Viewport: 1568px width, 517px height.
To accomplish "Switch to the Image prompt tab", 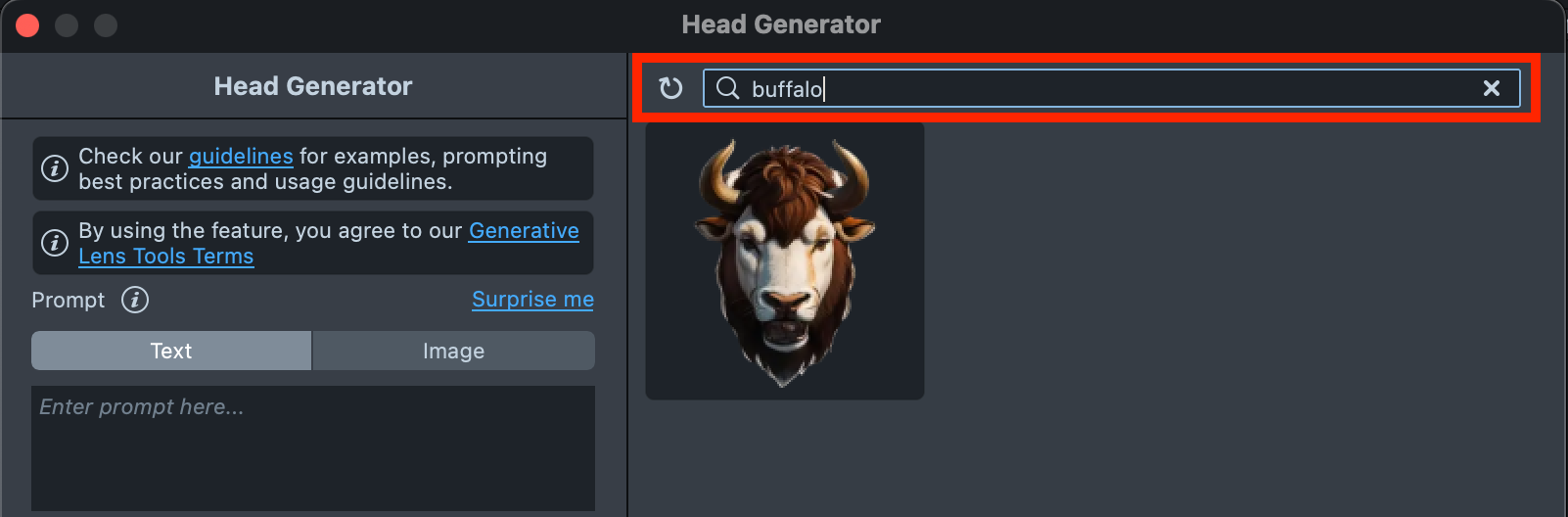I will coord(453,351).
